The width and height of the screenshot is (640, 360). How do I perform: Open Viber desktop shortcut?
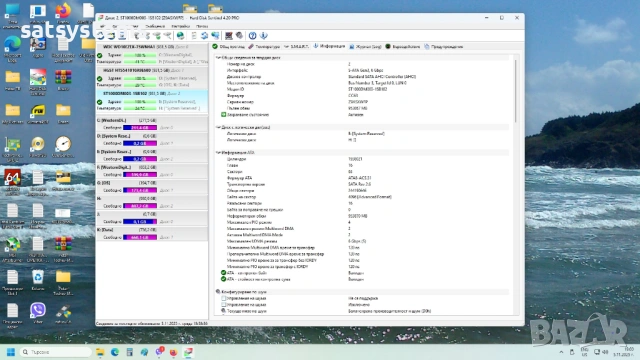38,313
